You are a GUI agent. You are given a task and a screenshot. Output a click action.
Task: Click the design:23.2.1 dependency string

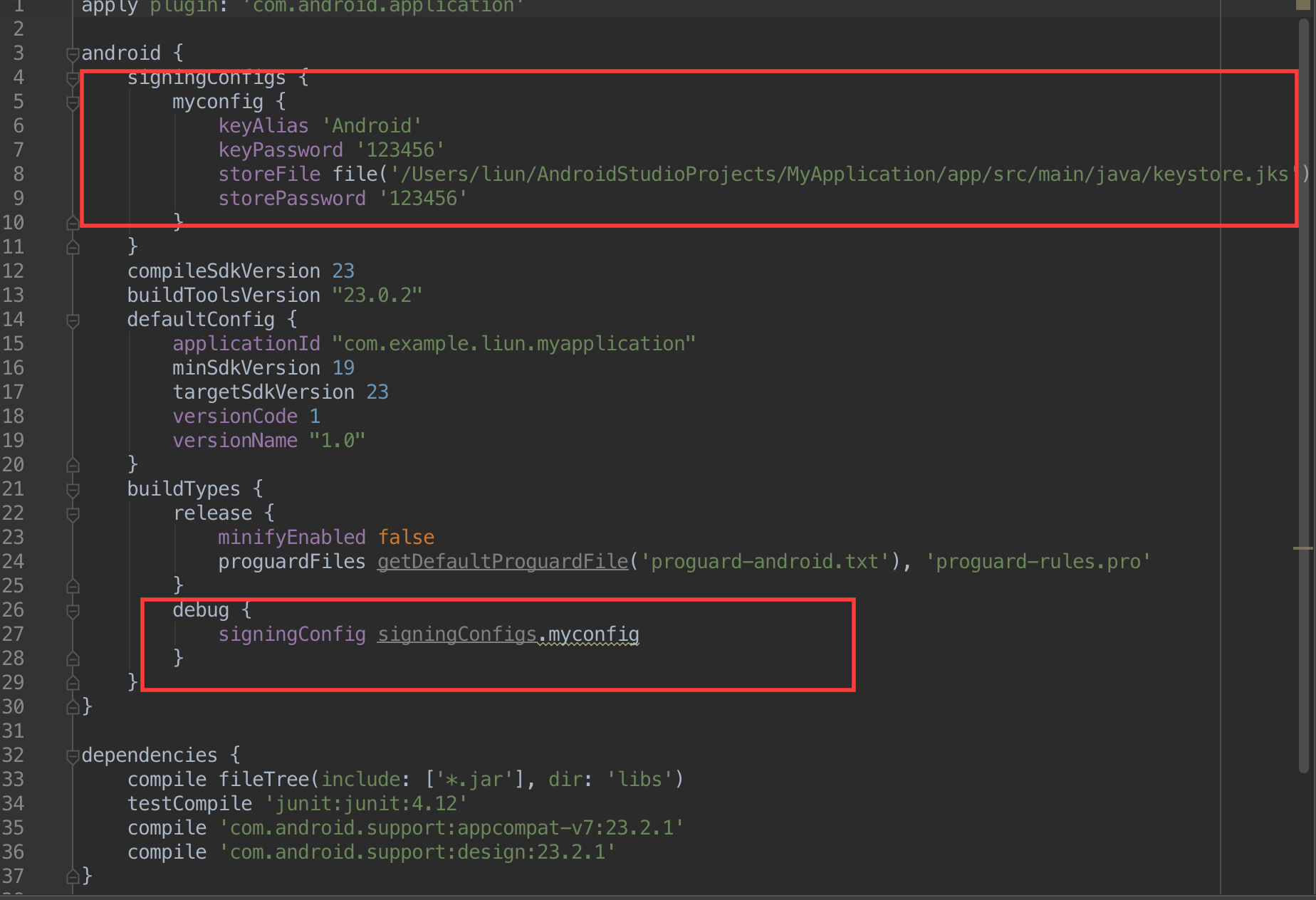click(x=417, y=852)
